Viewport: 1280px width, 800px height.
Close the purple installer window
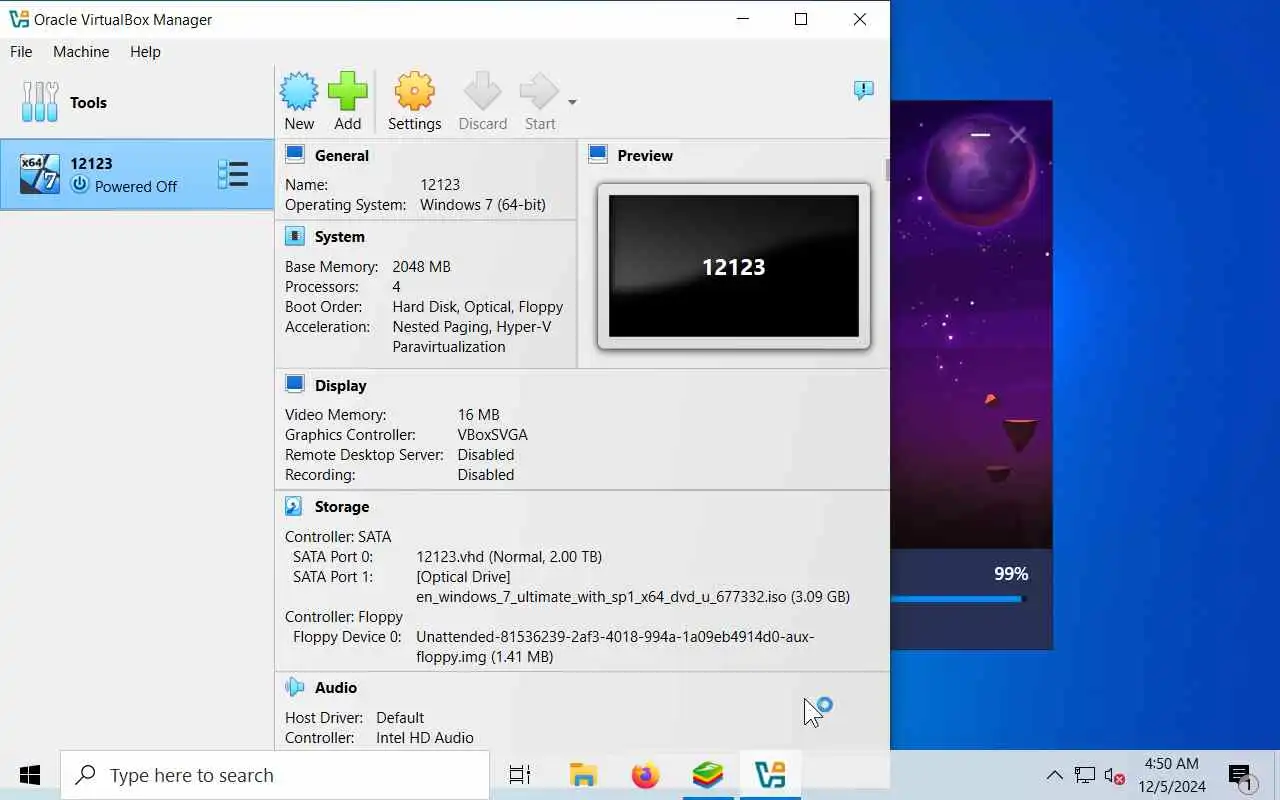pos(1018,135)
